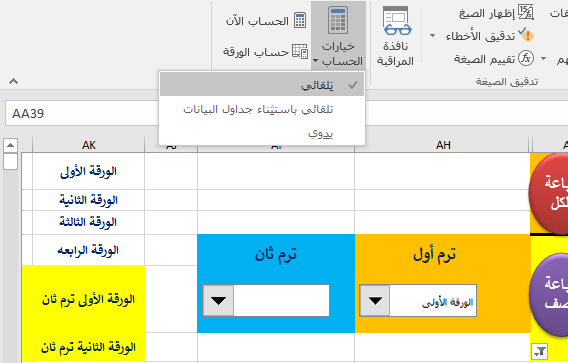This screenshot has width=568, height=363.
Task: Expand the Error Checking dropdown arrow
Action: tap(433, 36)
